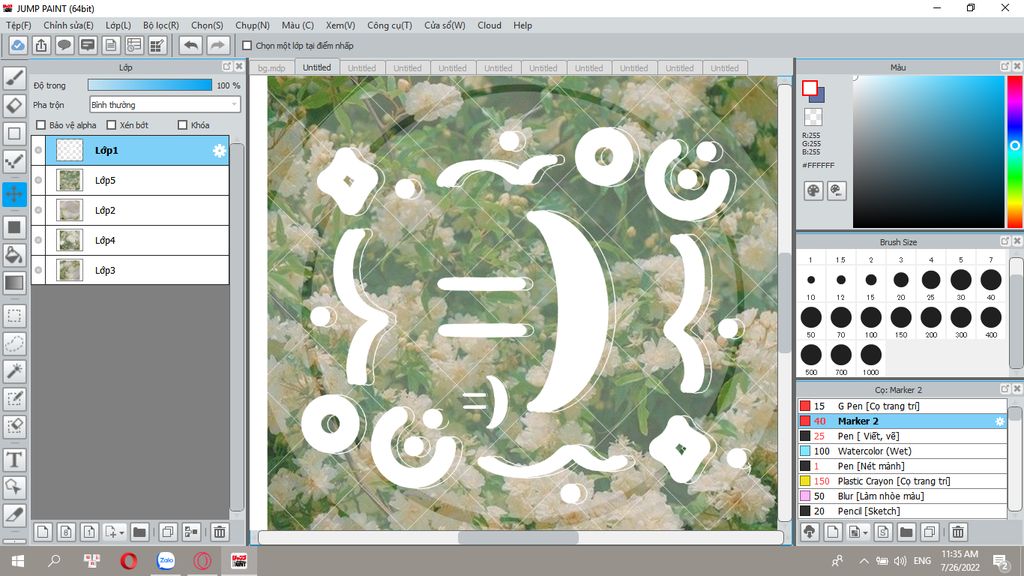Duplicate layer icon in layer panel

click(x=168, y=532)
